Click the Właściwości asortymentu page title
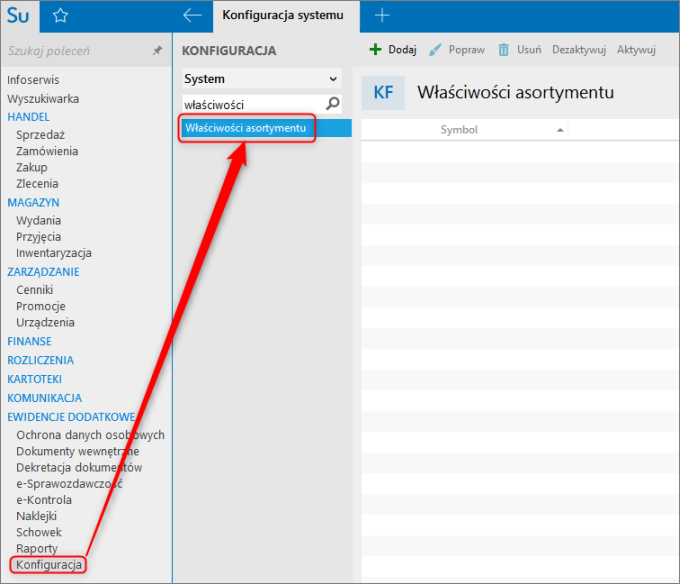The image size is (680, 584). (x=515, y=92)
